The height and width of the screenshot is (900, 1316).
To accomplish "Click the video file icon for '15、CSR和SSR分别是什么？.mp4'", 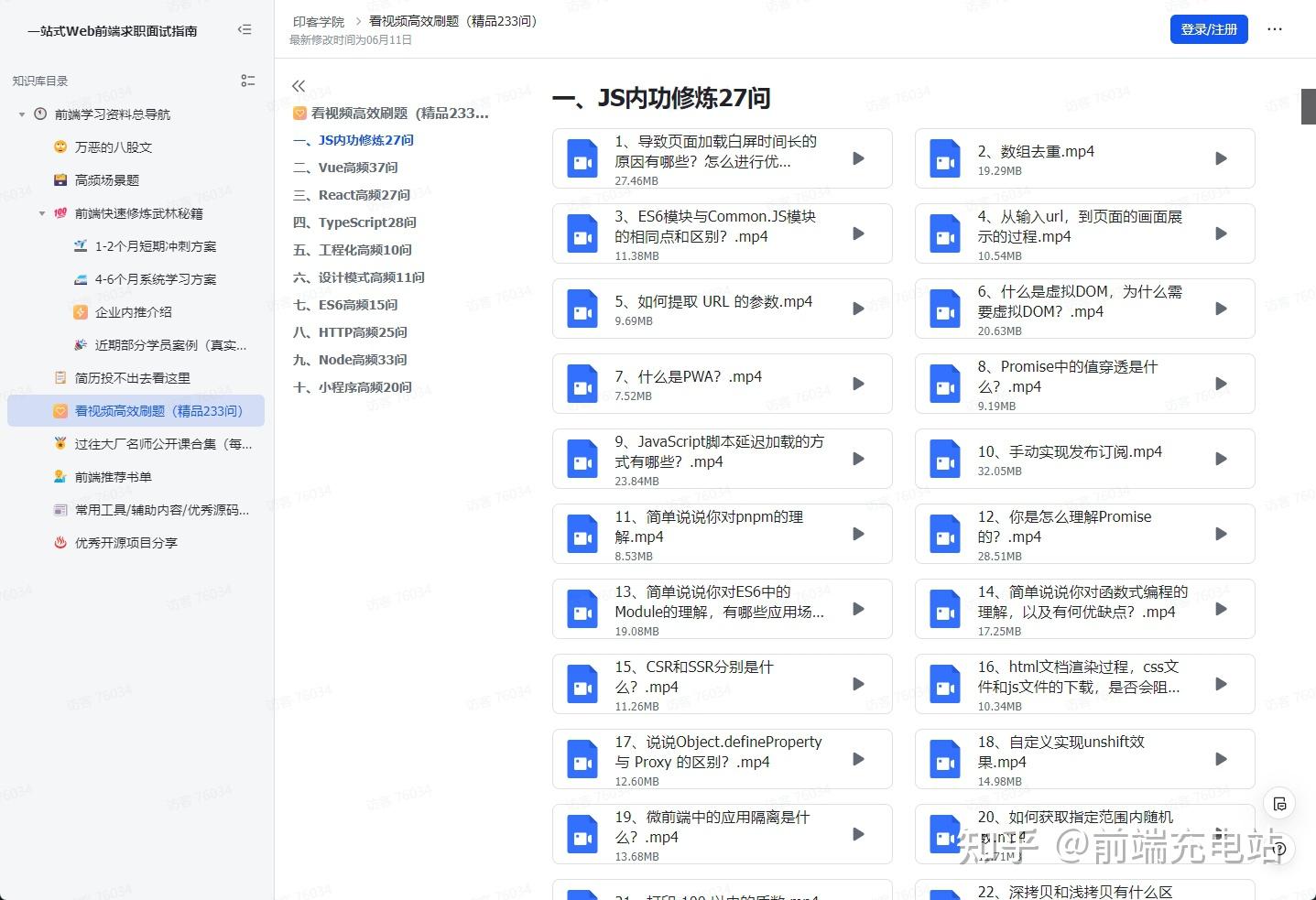I will click(582, 685).
